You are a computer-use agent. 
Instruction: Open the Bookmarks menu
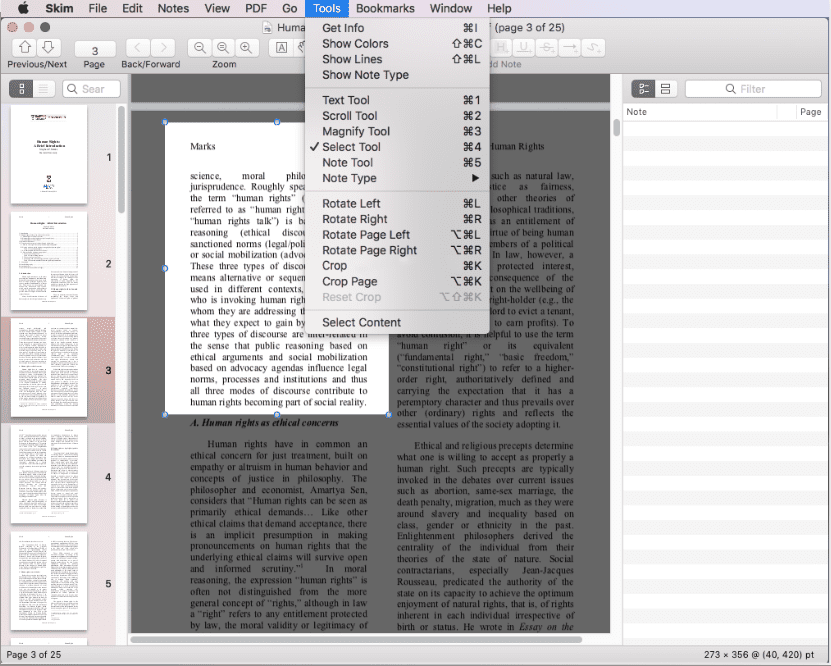[x=385, y=8]
